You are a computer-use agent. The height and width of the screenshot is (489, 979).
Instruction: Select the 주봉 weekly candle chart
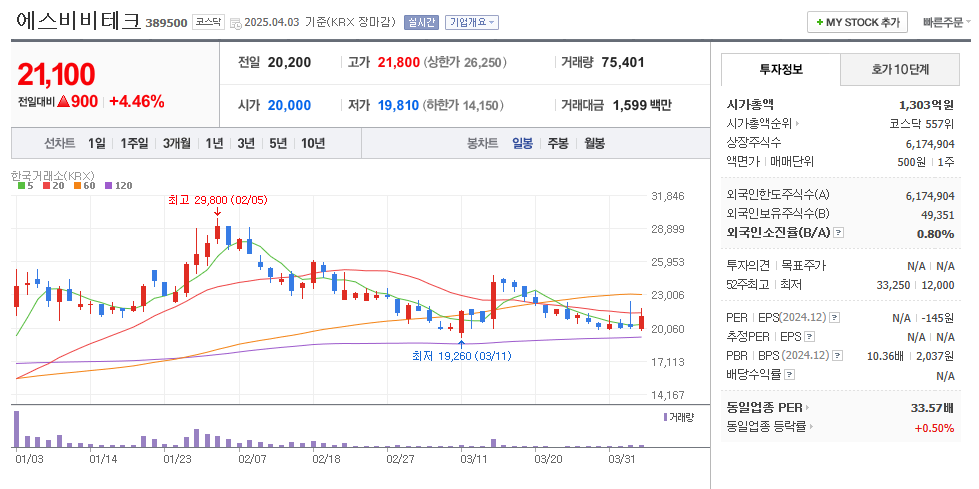pos(558,143)
